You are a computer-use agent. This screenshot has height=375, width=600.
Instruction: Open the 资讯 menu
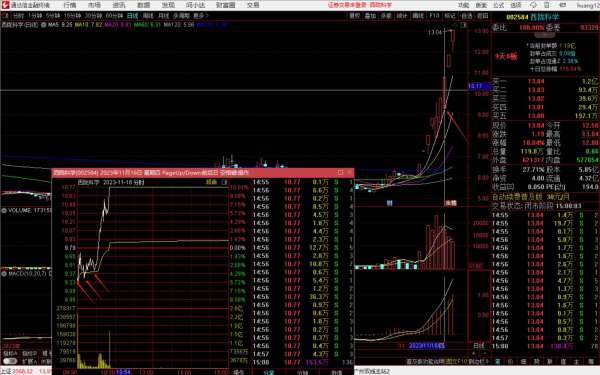(x=119, y=5)
